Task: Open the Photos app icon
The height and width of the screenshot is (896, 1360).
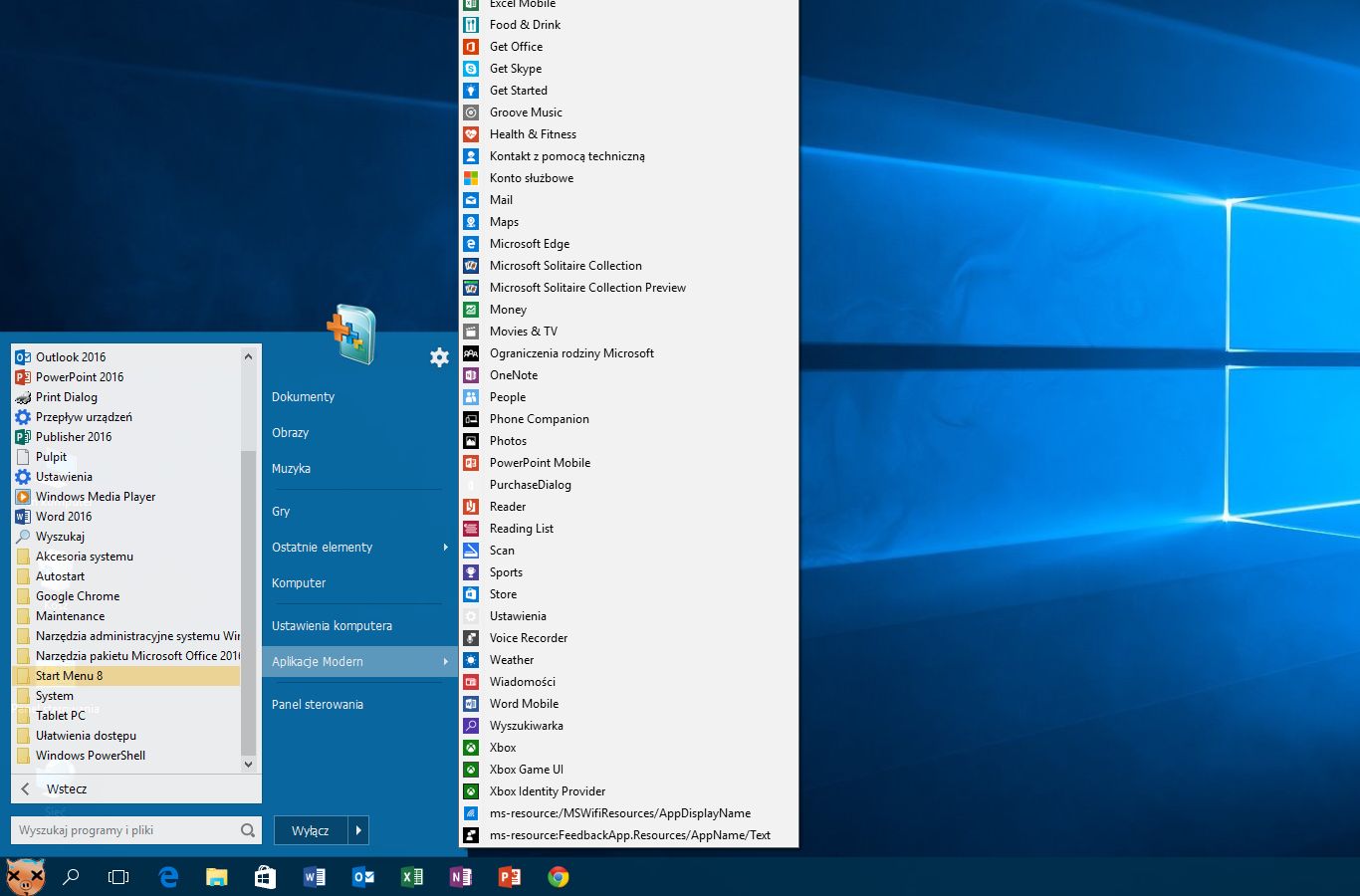Action: click(x=471, y=441)
